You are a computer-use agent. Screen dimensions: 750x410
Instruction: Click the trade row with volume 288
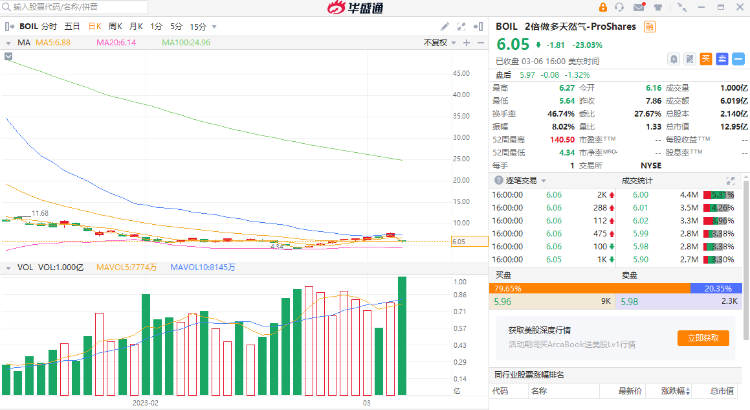point(553,208)
